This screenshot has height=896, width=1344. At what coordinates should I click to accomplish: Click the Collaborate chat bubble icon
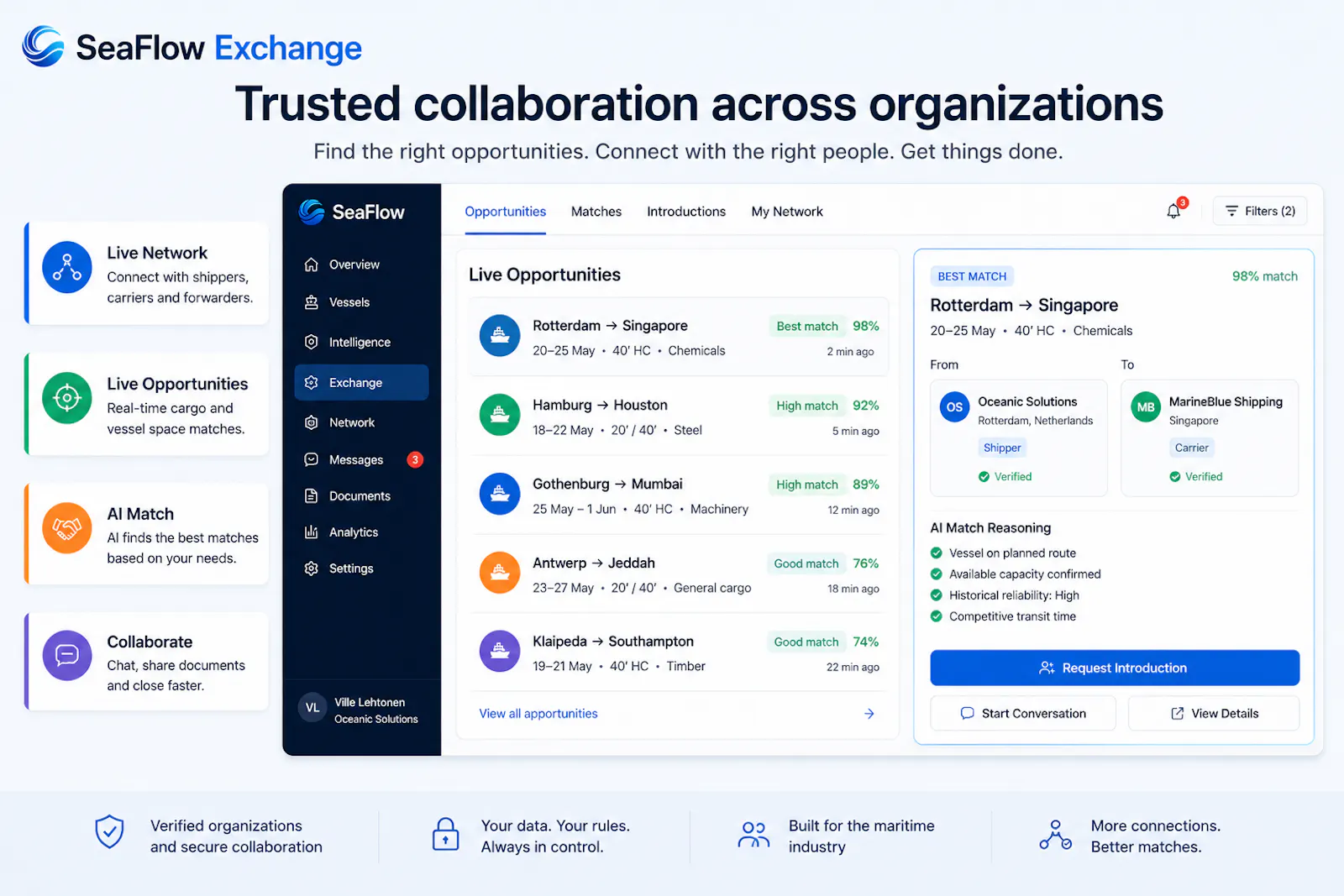coord(67,655)
